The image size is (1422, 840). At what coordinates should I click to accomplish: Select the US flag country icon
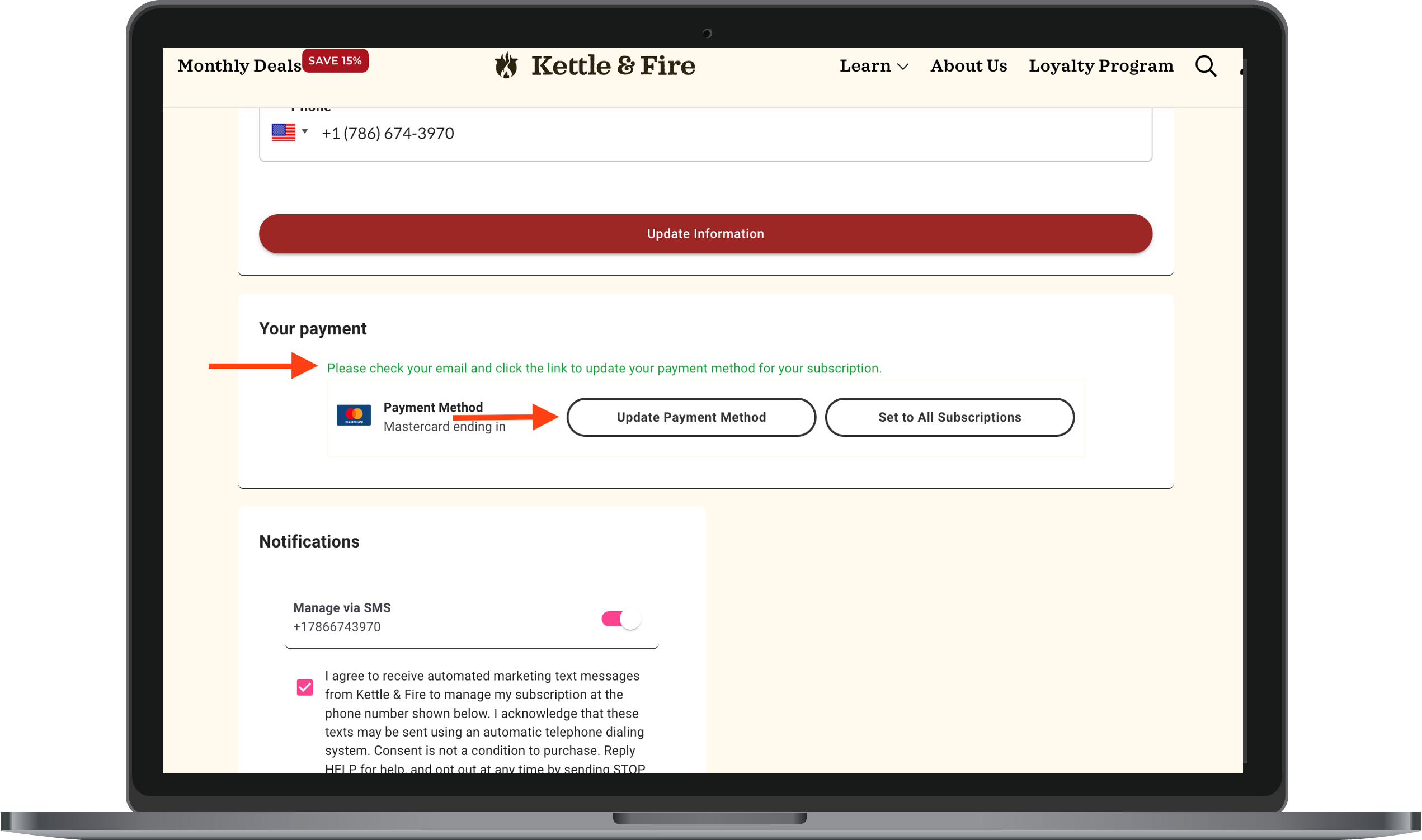[284, 133]
